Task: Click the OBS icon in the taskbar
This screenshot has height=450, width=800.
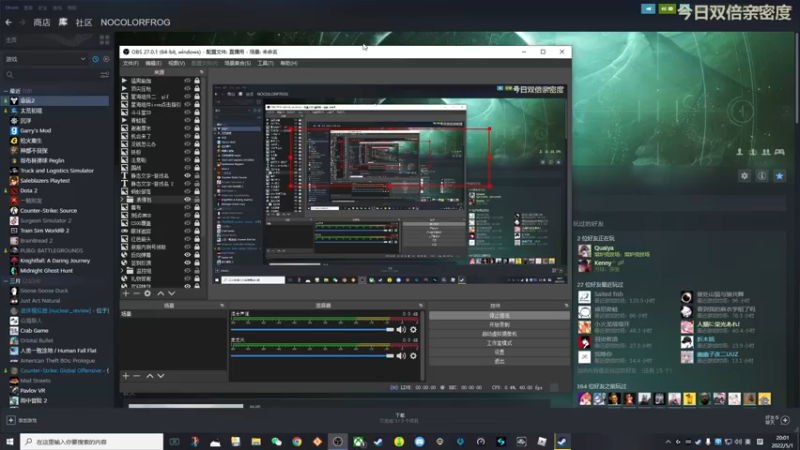Action: 338,442
